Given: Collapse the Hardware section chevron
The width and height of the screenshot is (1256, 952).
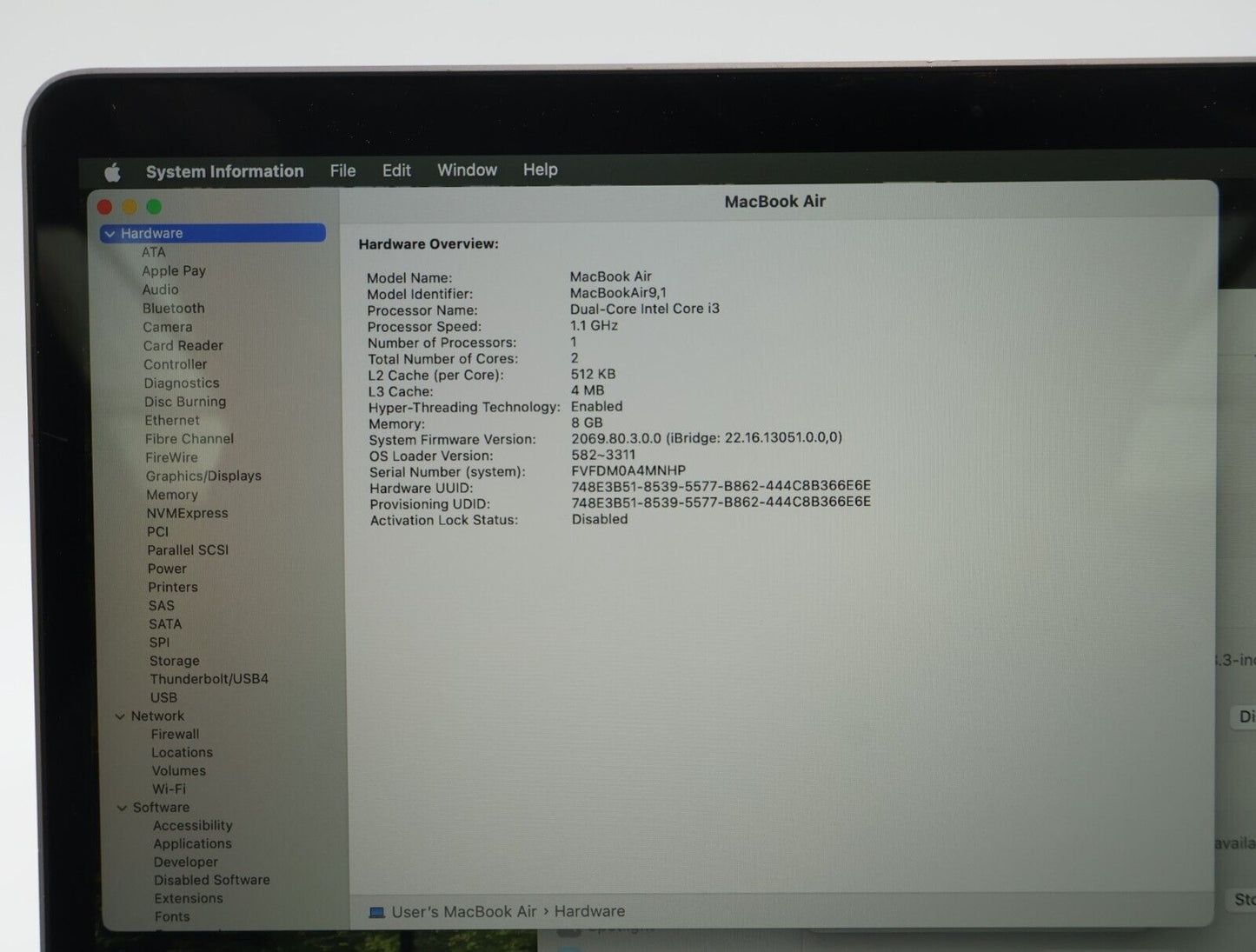Looking at the screenshot, I should tap(110, 234).
